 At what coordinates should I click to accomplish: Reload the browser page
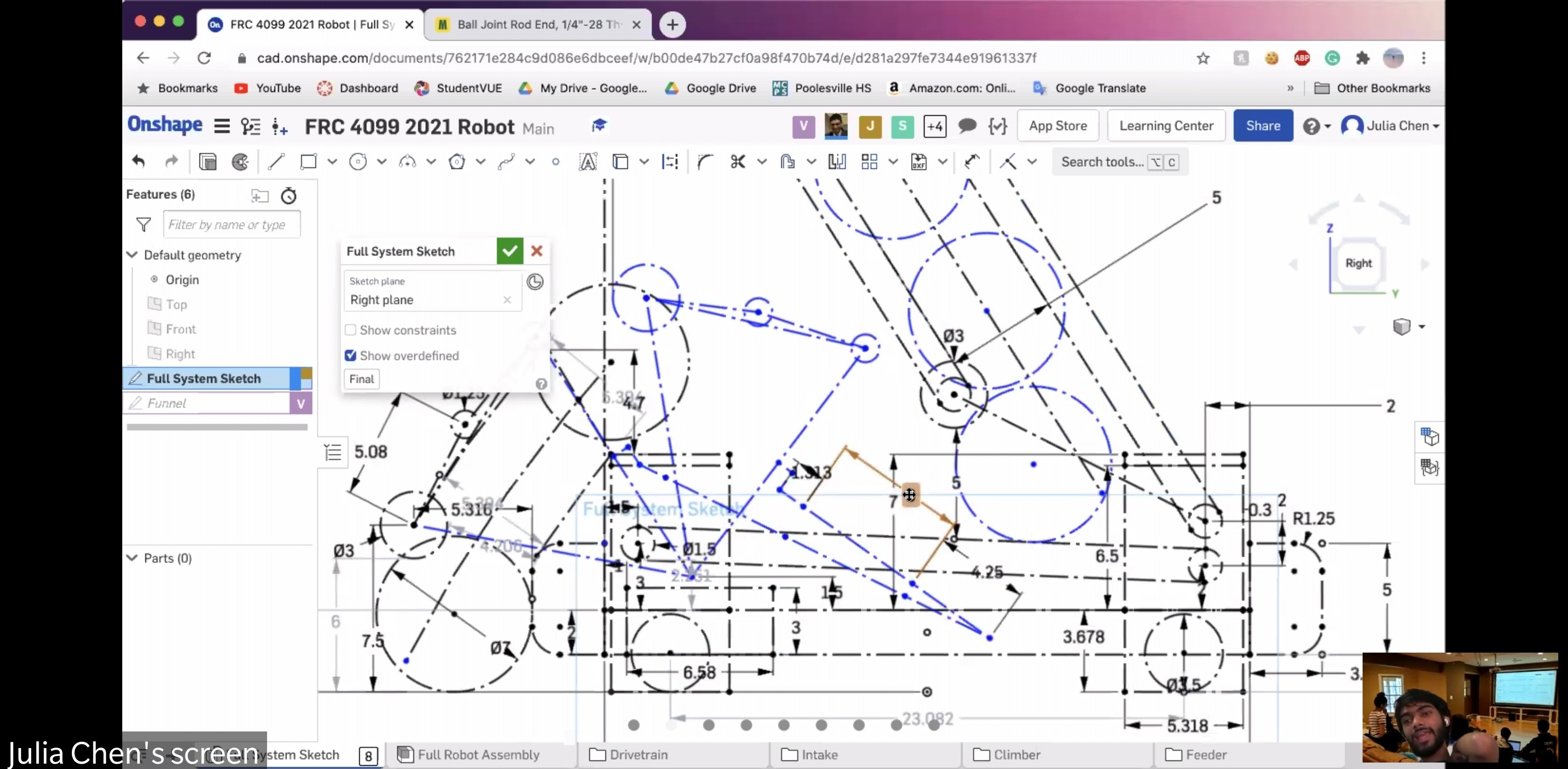coord(204,58)
